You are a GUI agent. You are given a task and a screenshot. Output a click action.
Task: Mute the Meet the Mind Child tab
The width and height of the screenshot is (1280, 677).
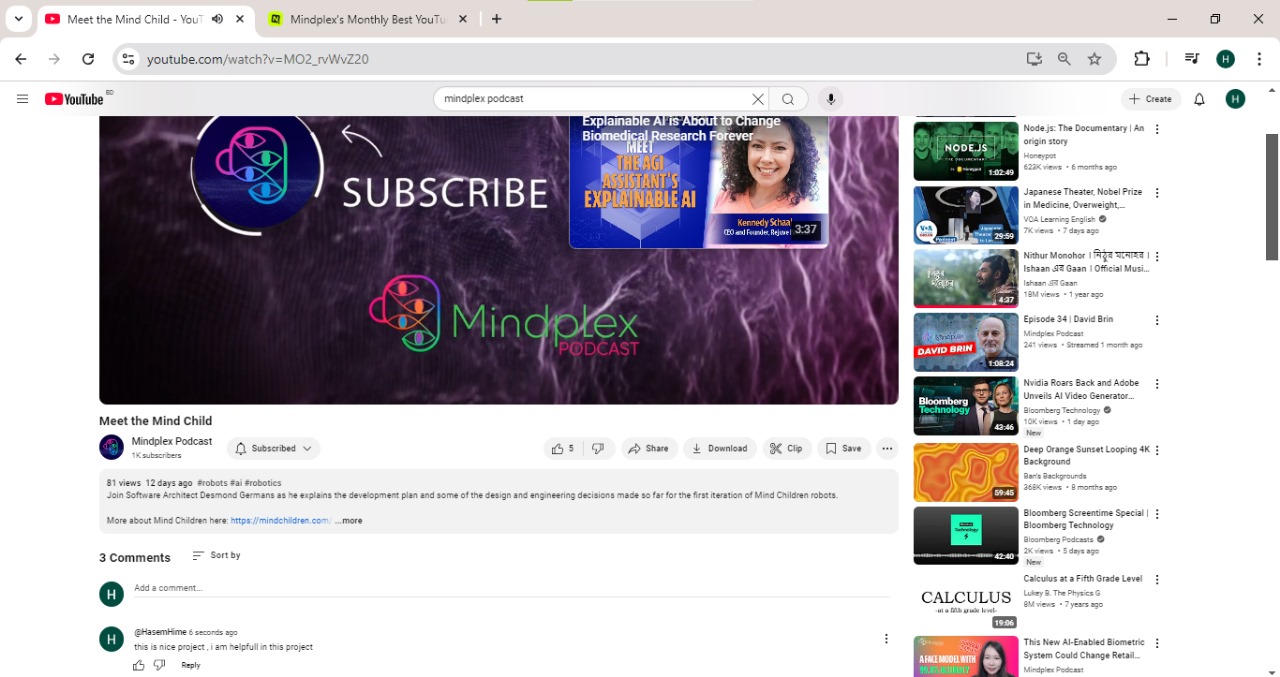(217, 19)
